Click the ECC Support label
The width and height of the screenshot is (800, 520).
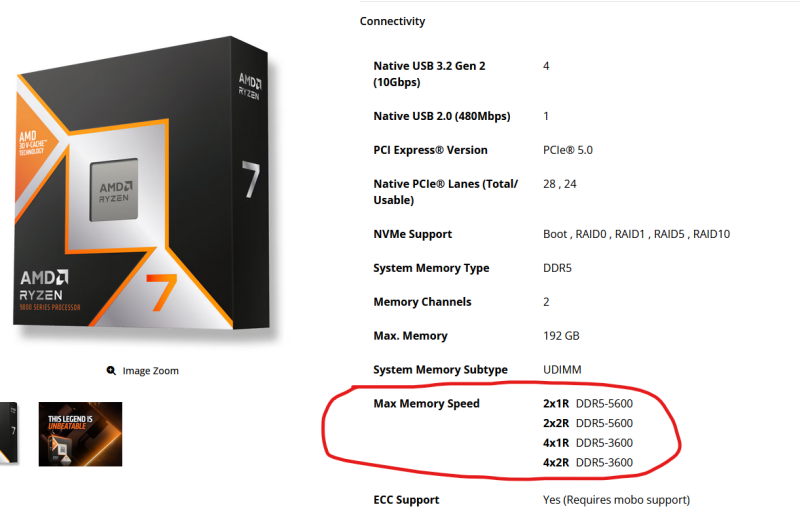[x=406, y=500]
